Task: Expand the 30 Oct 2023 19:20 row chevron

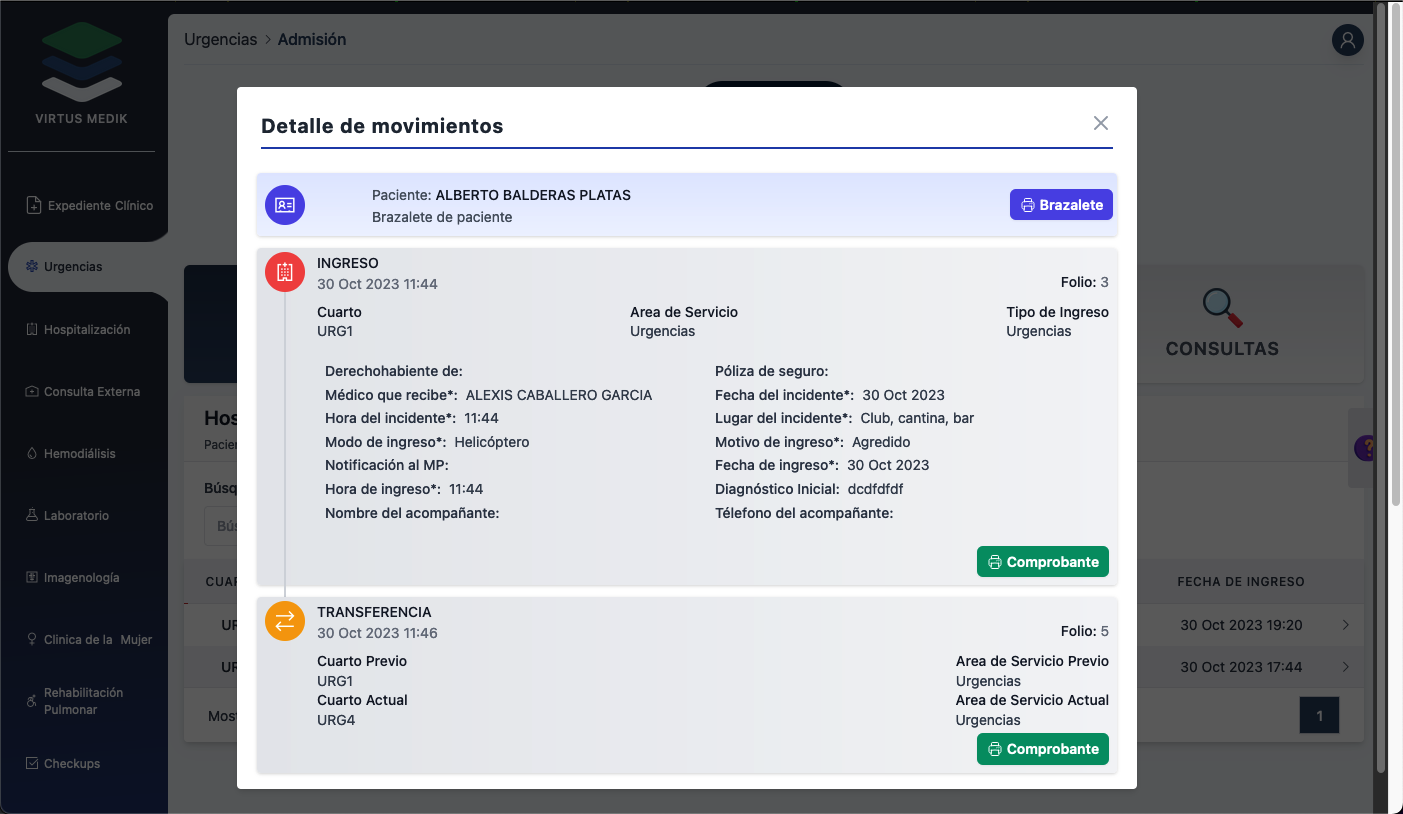Action: [1345, 625]
